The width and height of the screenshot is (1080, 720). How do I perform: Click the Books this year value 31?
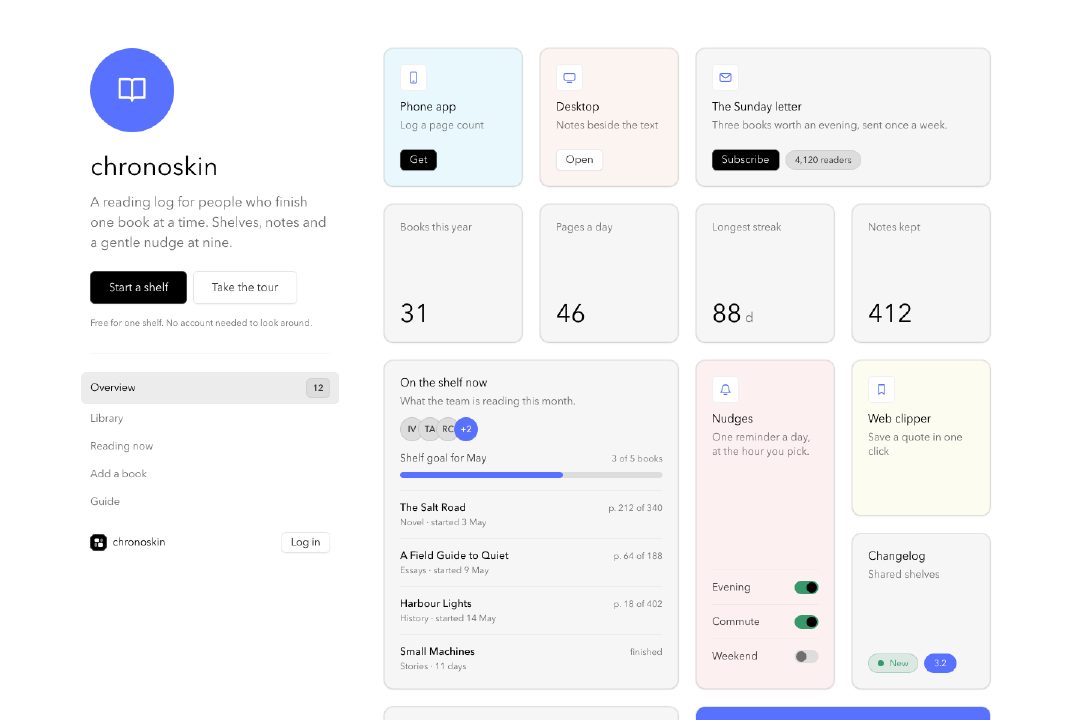click(414, 313)
